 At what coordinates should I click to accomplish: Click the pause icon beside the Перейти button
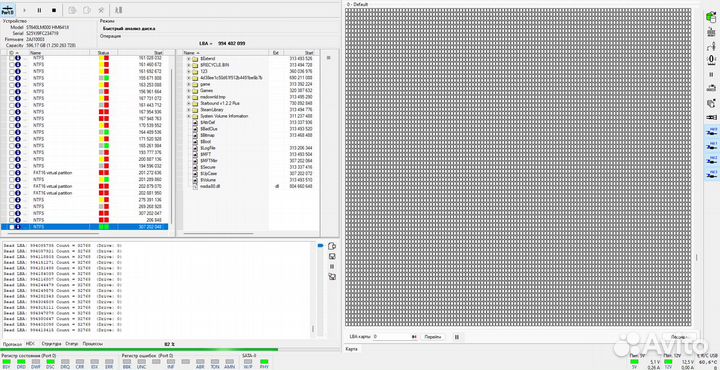click(456, 337)
